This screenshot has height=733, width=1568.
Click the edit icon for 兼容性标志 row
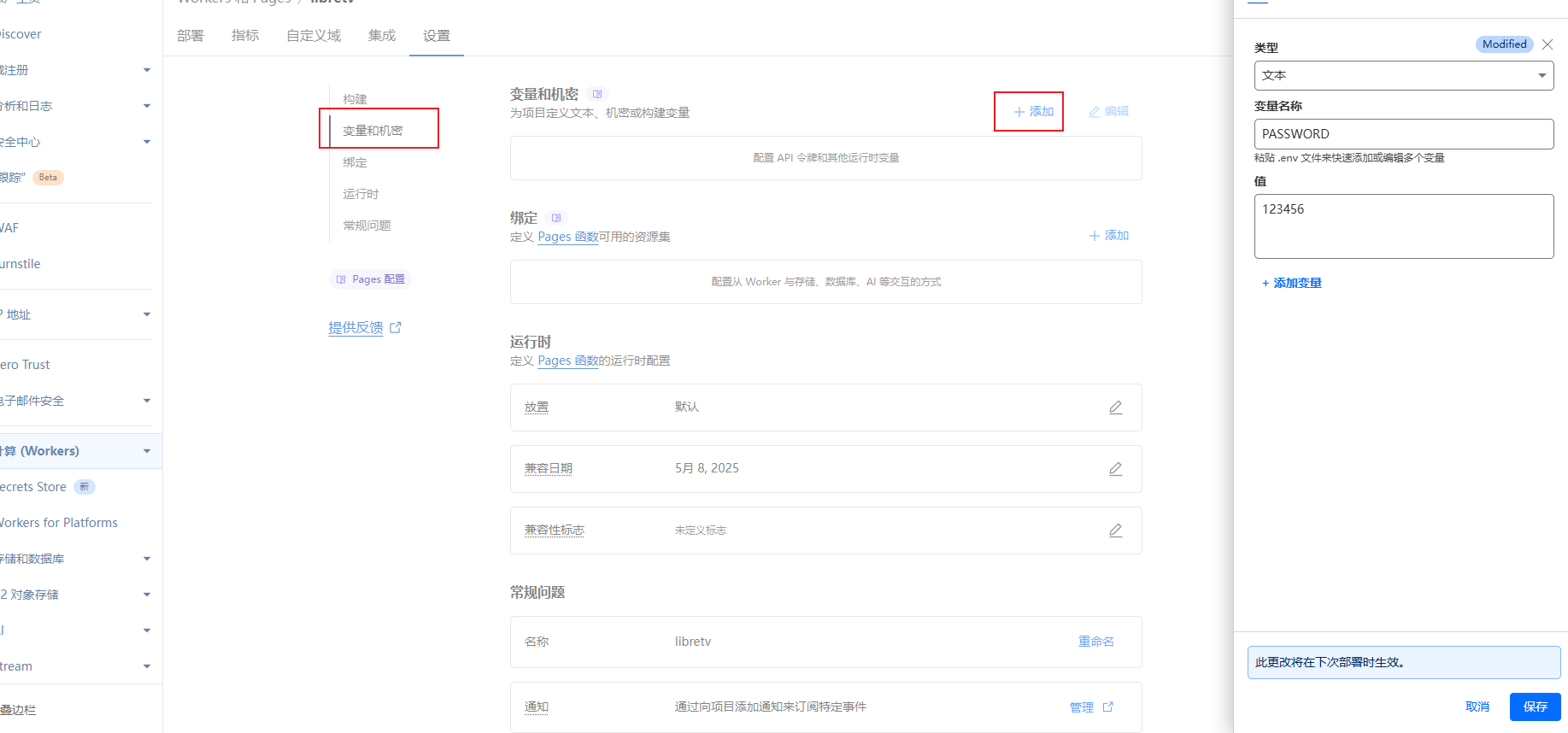click(1115, 531)
